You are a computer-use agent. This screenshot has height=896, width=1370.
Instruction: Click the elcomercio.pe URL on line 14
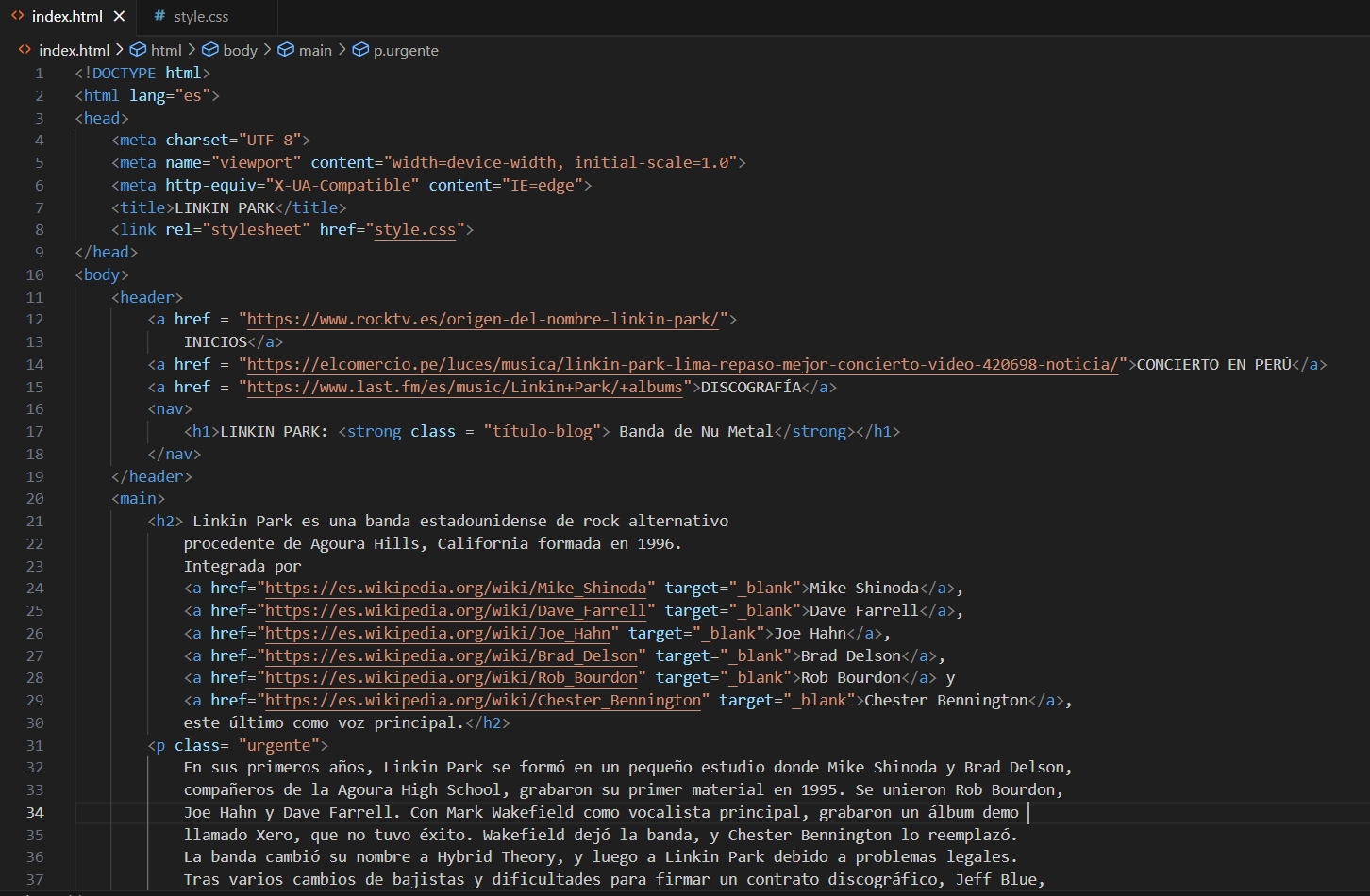(683, 365)
